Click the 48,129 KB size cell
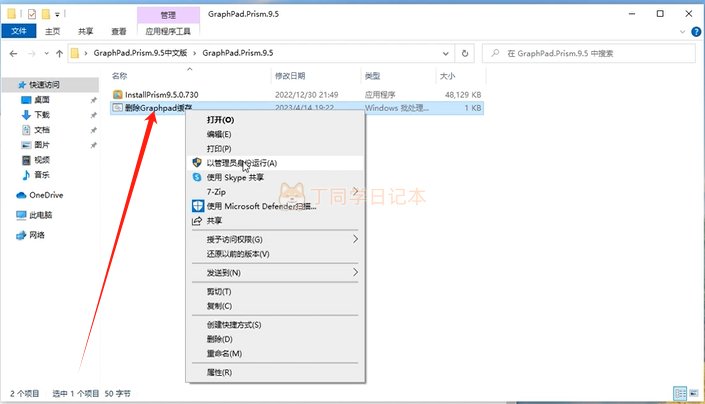The image size is (705, 404). pyautogui.click(x=463, y=95)
